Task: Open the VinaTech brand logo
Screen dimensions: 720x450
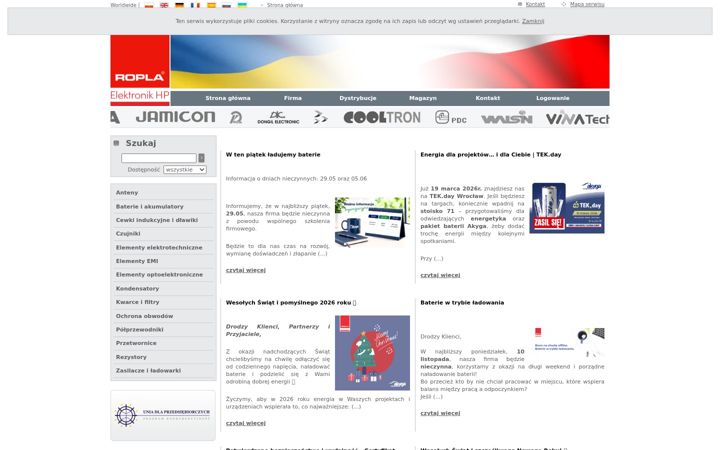Action: [x=577, y=118]
